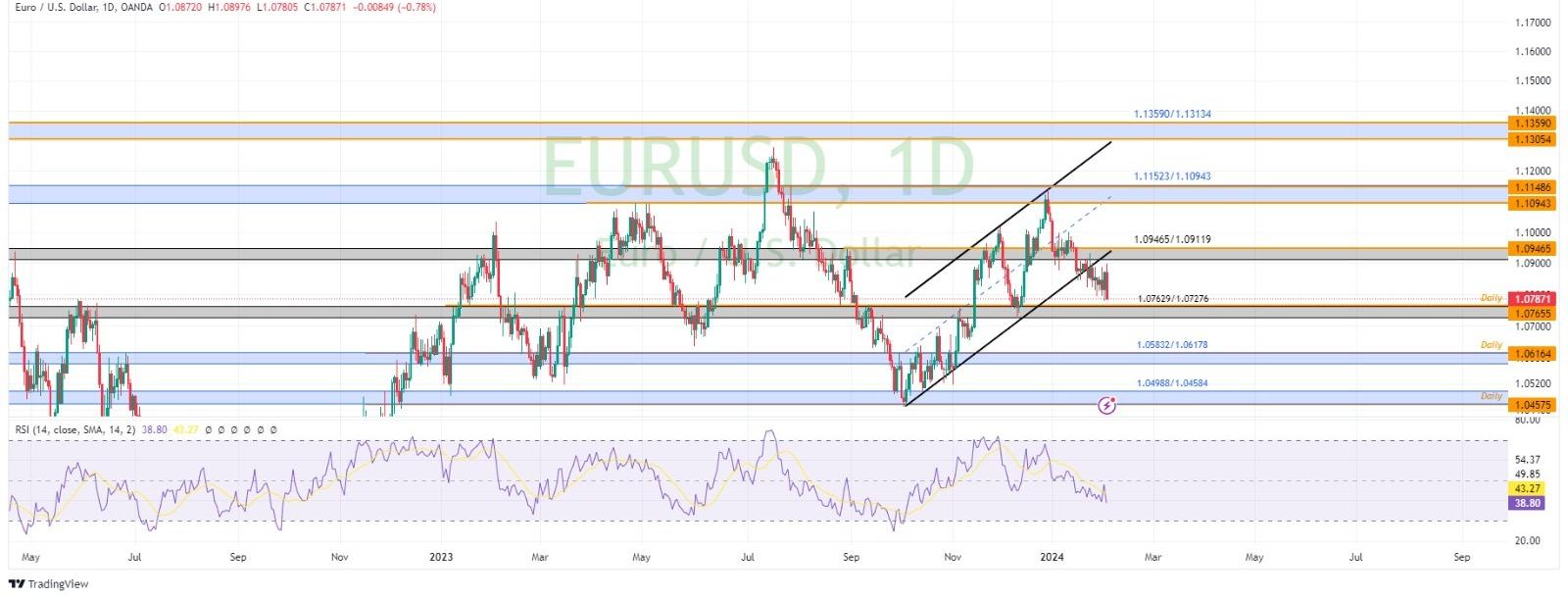Select the orange 1.06164 price label
1568x599 pixels.
coord(1531,354)
